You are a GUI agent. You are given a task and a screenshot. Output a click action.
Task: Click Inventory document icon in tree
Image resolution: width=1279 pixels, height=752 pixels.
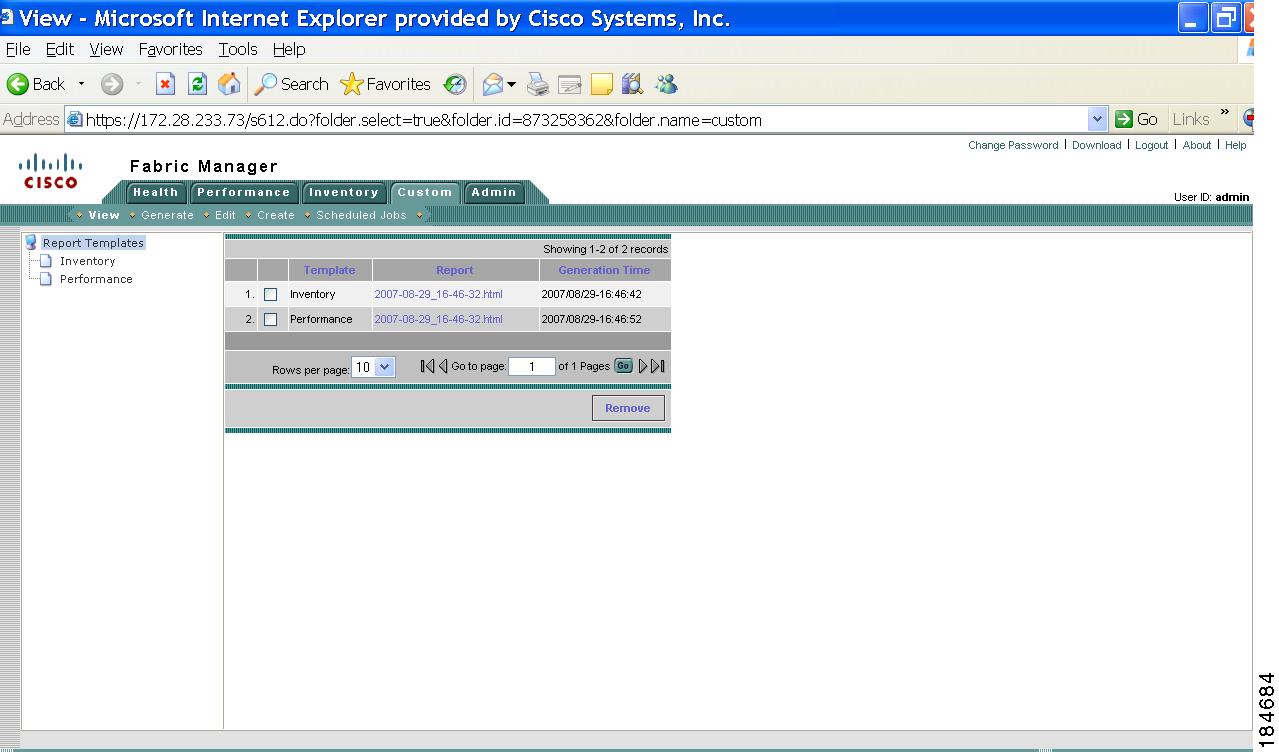pyautogui.click(x=45, y=261)
